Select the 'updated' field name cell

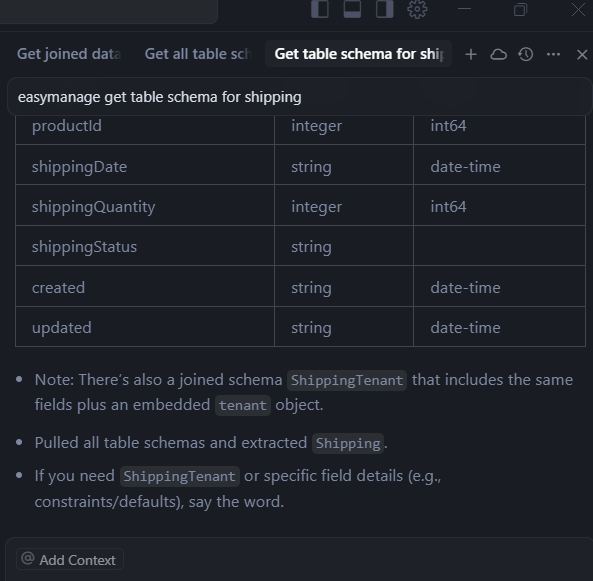pos(145,326)
